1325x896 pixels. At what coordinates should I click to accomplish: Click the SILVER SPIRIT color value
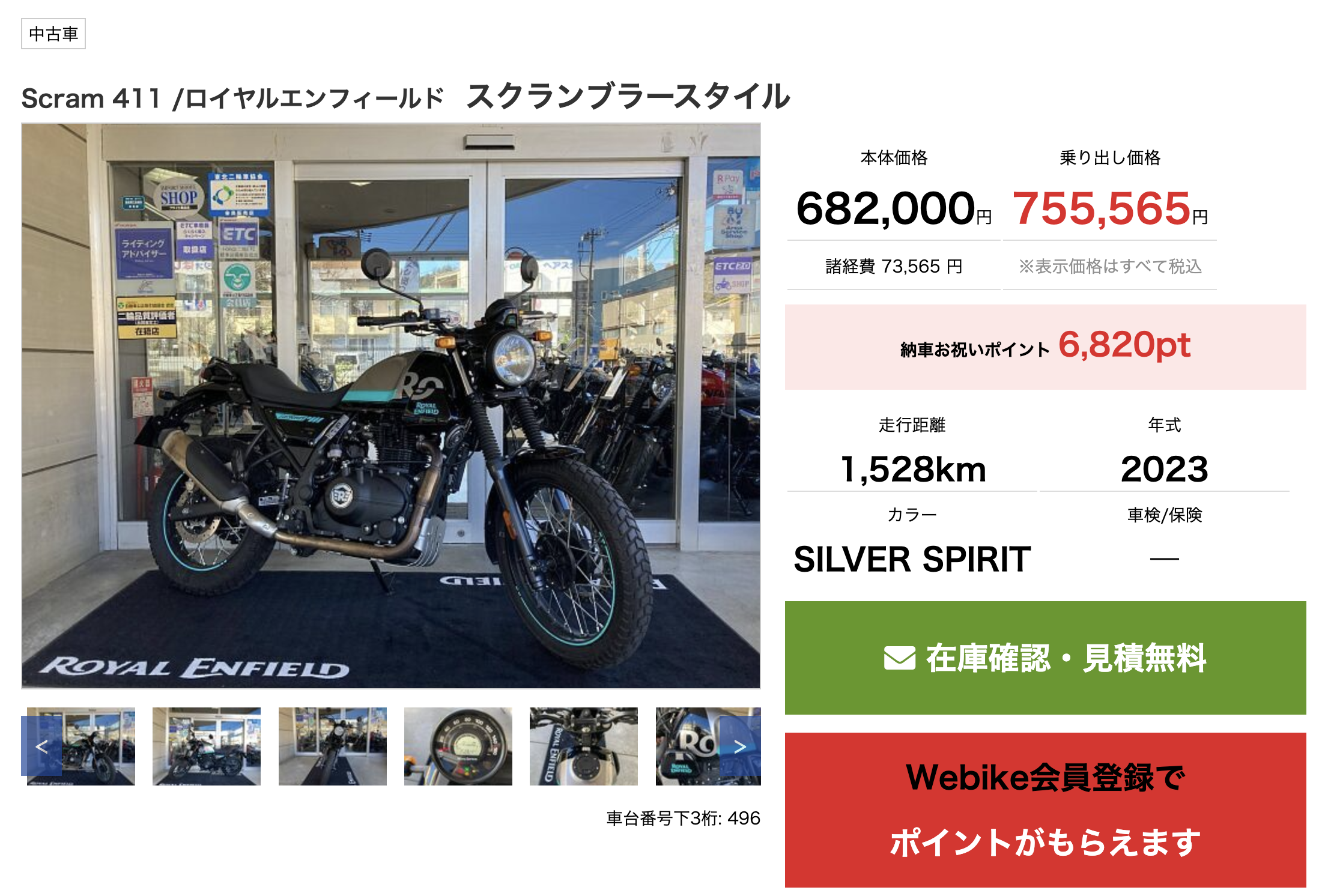[x=912, y=559]
